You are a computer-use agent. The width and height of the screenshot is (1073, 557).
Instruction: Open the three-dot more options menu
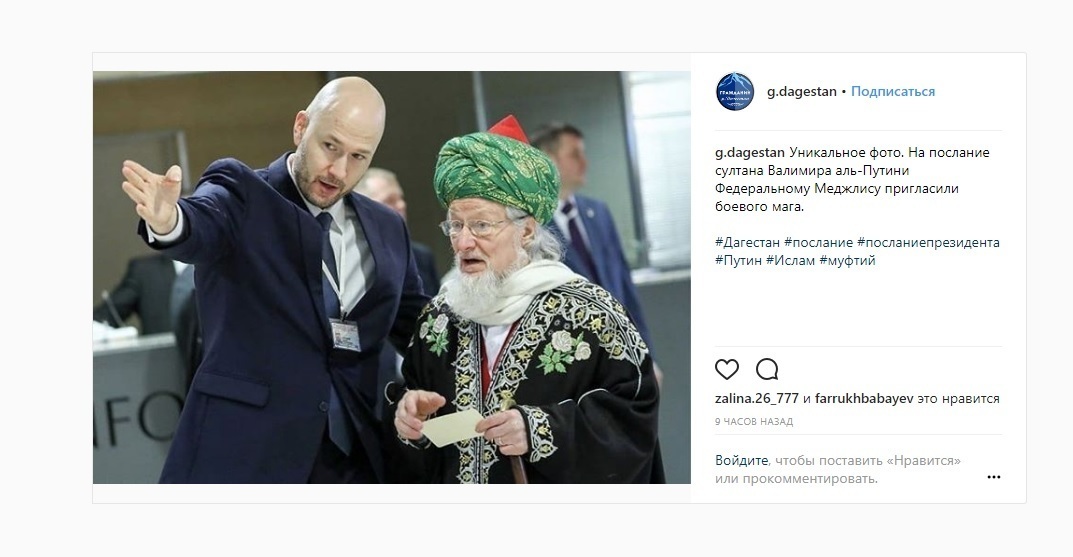pos(994,477)
